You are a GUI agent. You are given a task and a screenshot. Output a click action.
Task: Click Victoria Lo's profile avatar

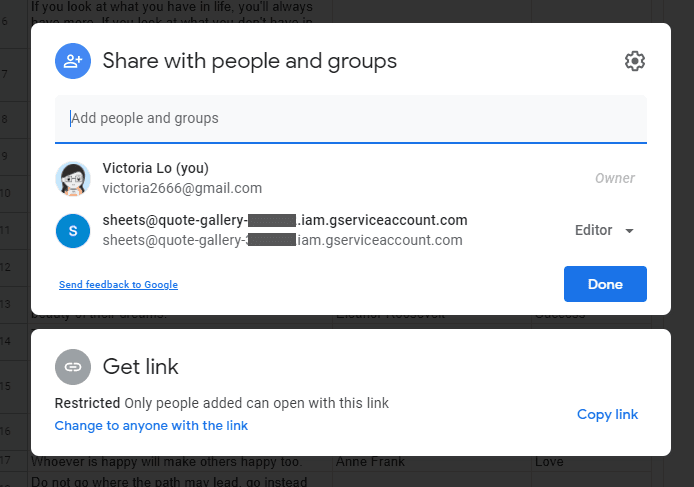73,179
